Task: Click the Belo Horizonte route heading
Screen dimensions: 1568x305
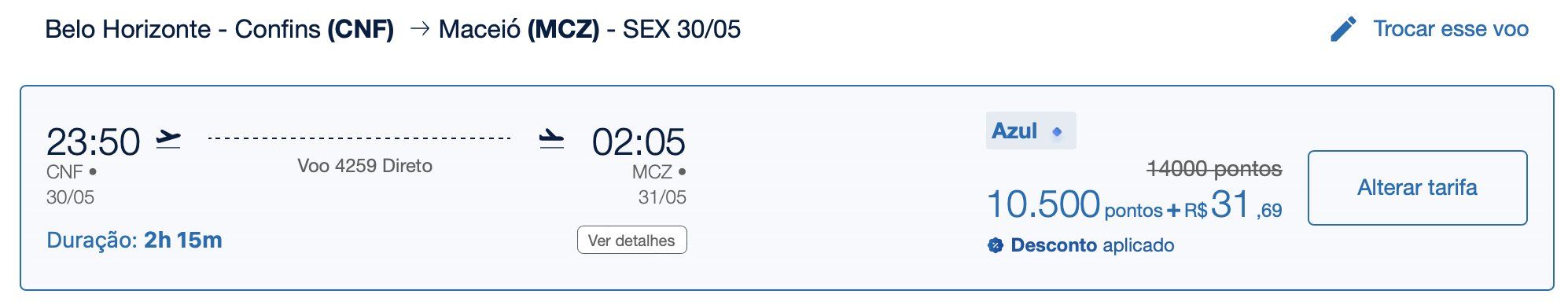Action: click(393, 29)
